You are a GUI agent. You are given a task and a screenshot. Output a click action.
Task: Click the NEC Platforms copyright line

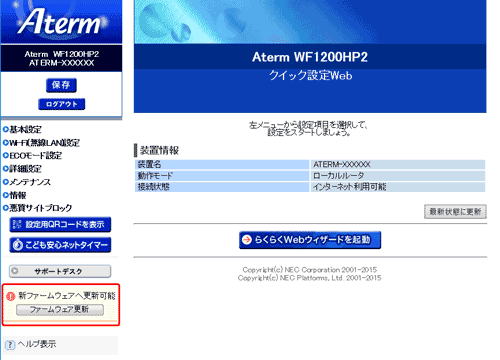310,278
